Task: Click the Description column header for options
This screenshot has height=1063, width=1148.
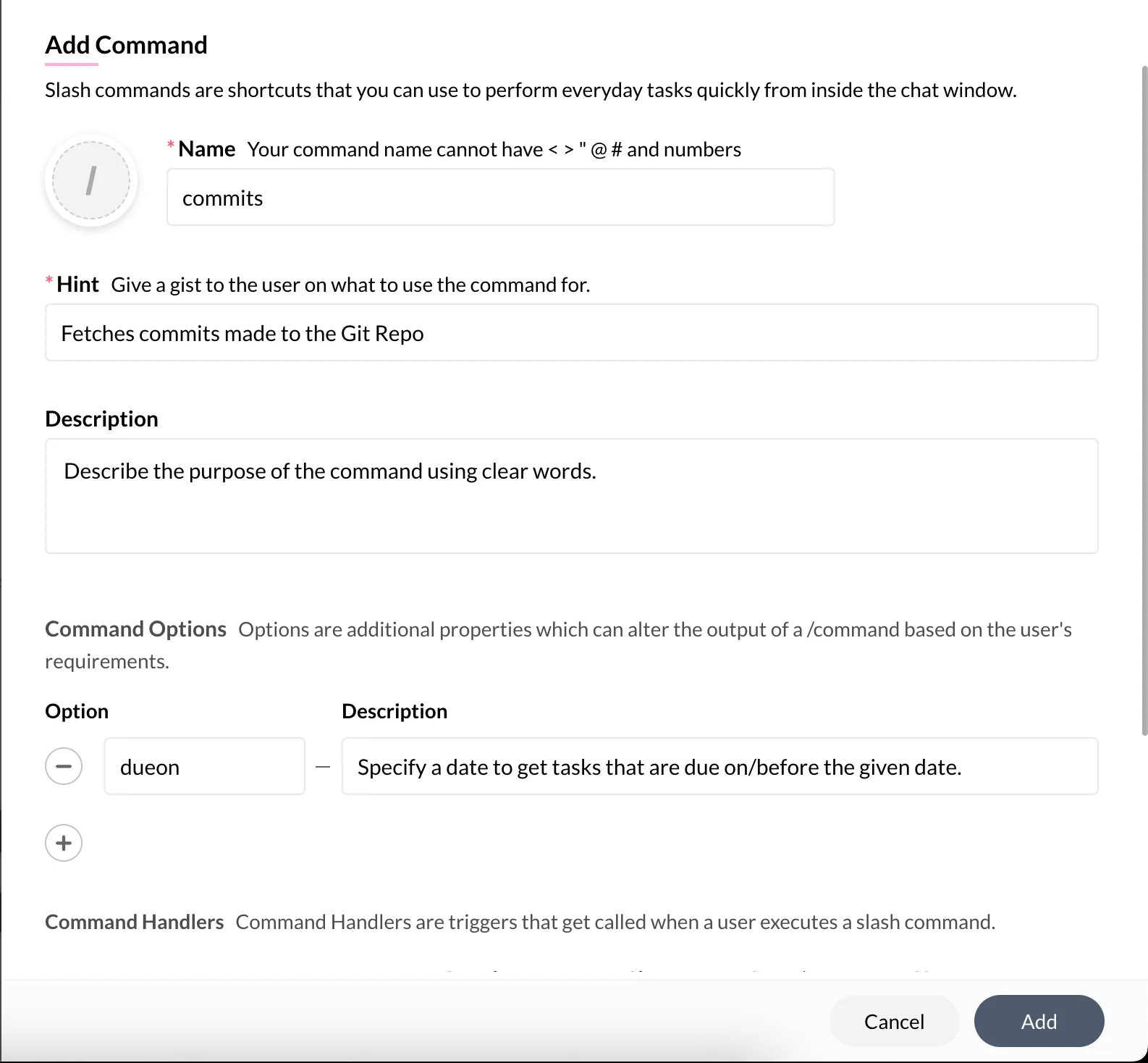Action: click(x=394, y=711)
